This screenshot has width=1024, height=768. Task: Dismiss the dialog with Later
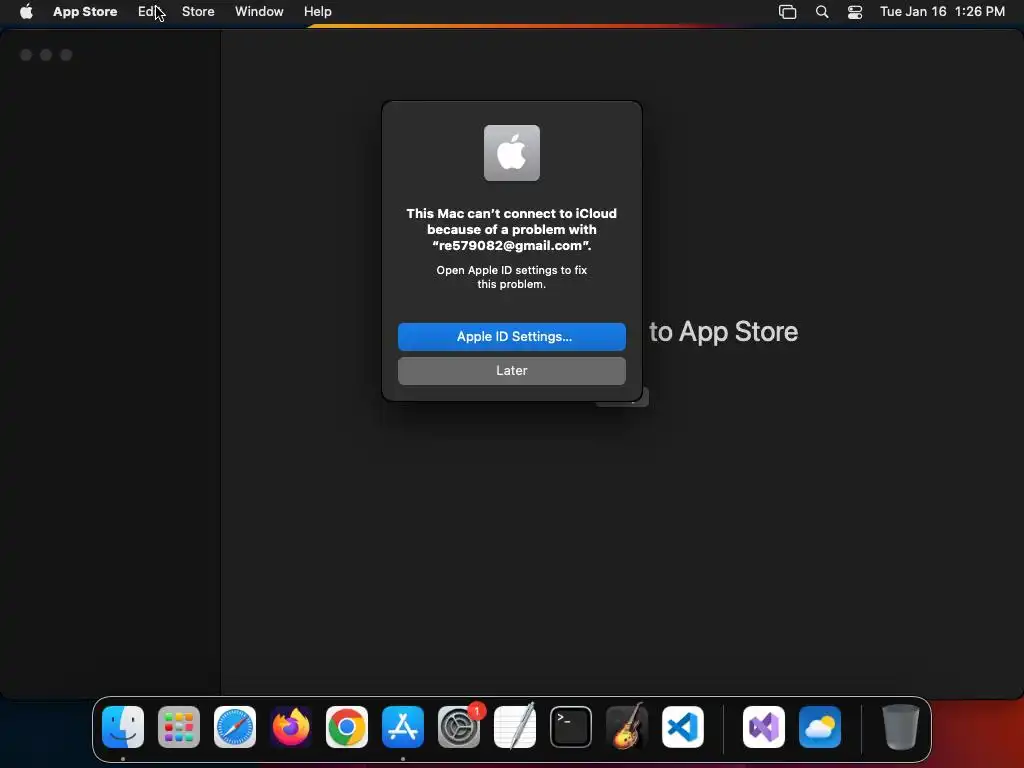[x=512, y=370]
